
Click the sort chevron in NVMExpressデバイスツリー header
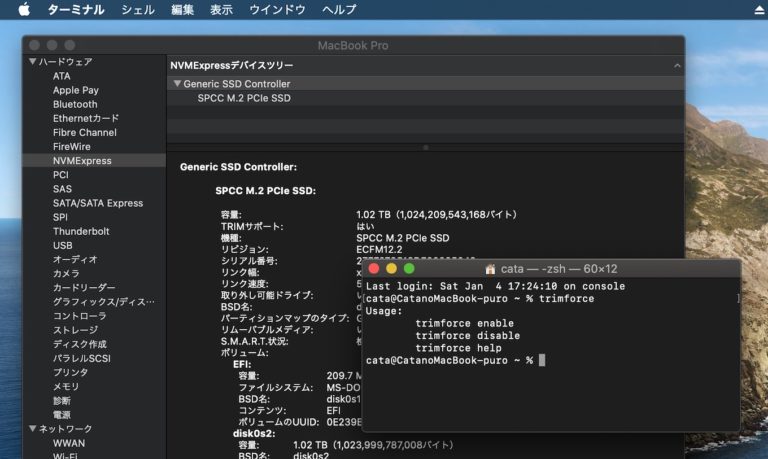pos(677,65)
